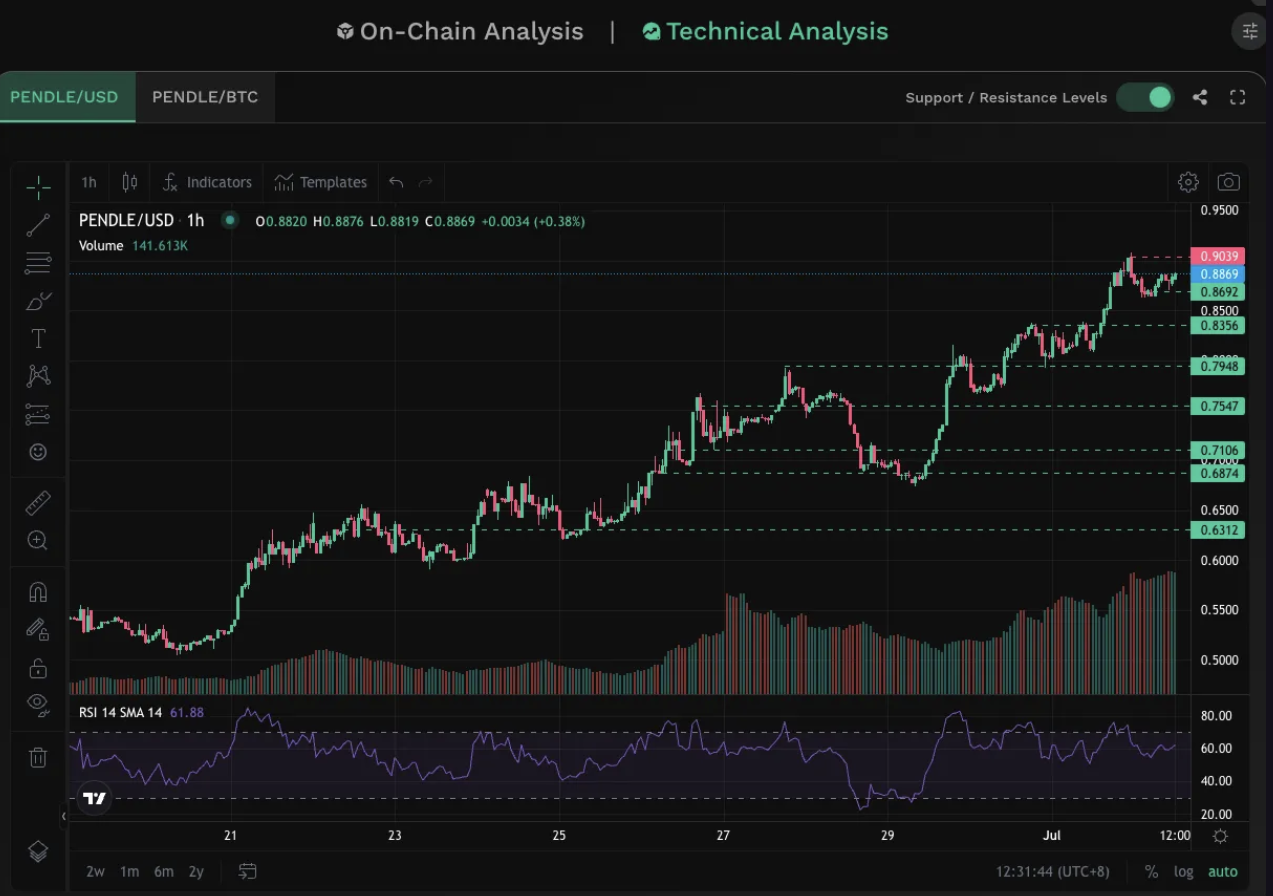1273x896 pixels.
Task: Switch to the PENDLE/BTC tab
Action: (x=205, y=97)
